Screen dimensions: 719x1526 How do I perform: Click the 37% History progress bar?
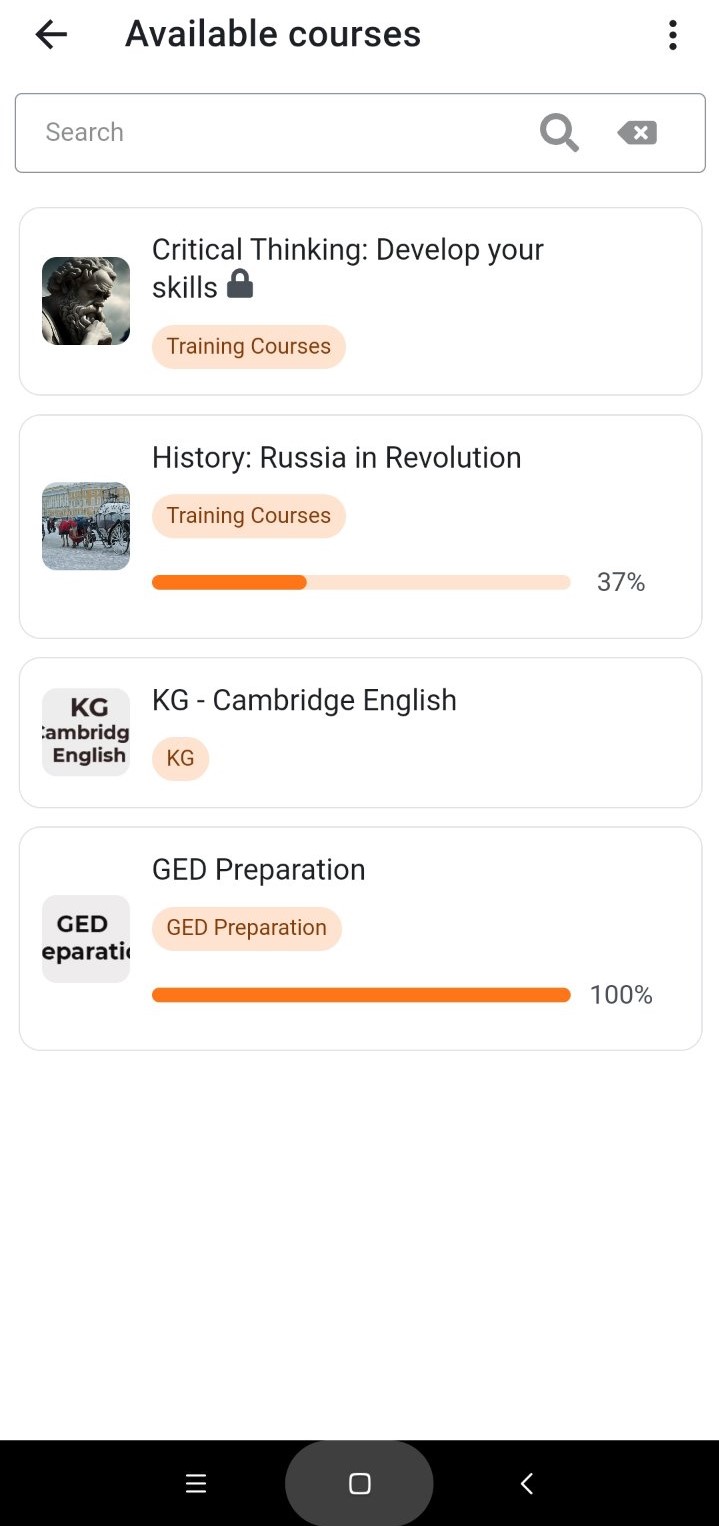click(361, 582)
